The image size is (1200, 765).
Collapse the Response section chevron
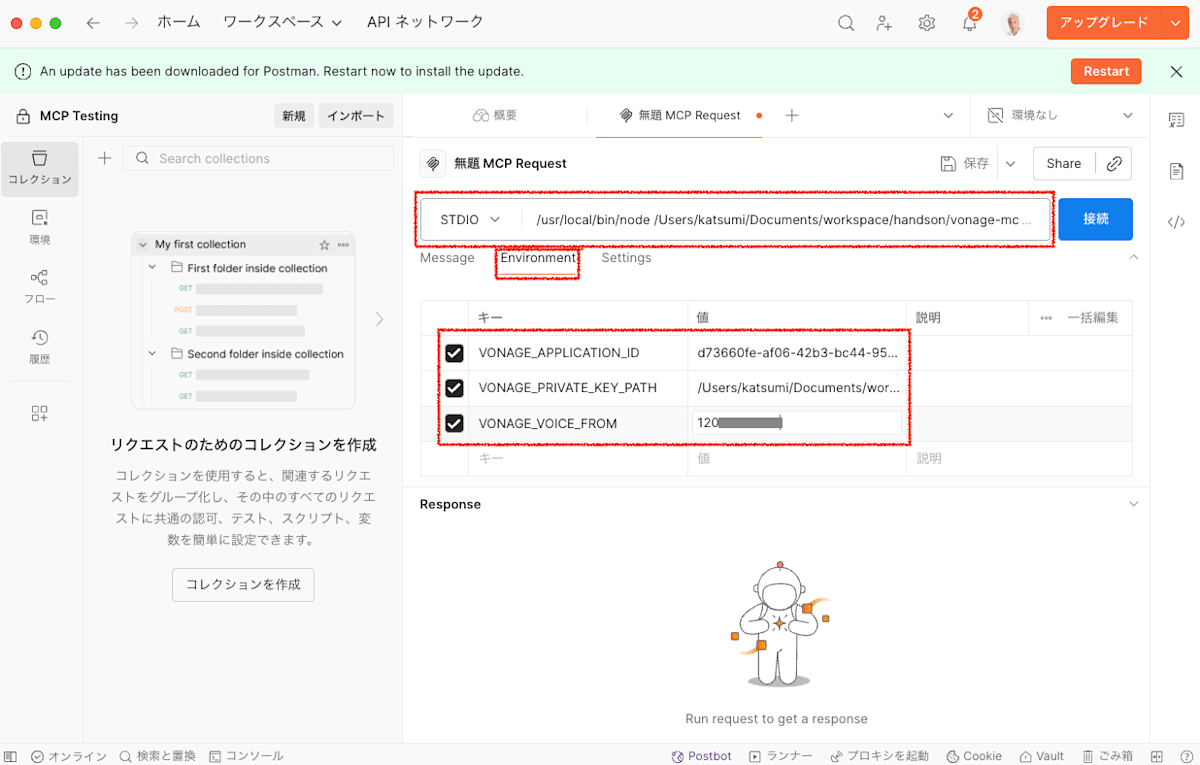coord(1133,504)
